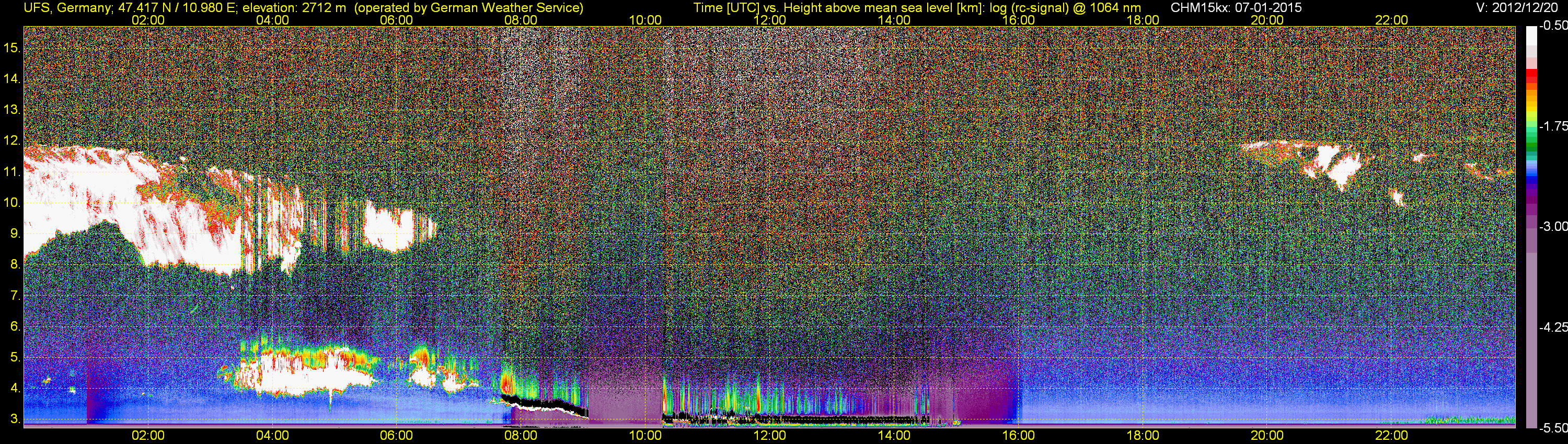Click the 9. height axis label
Screen dimensions: 1568x444
[15, 233]
